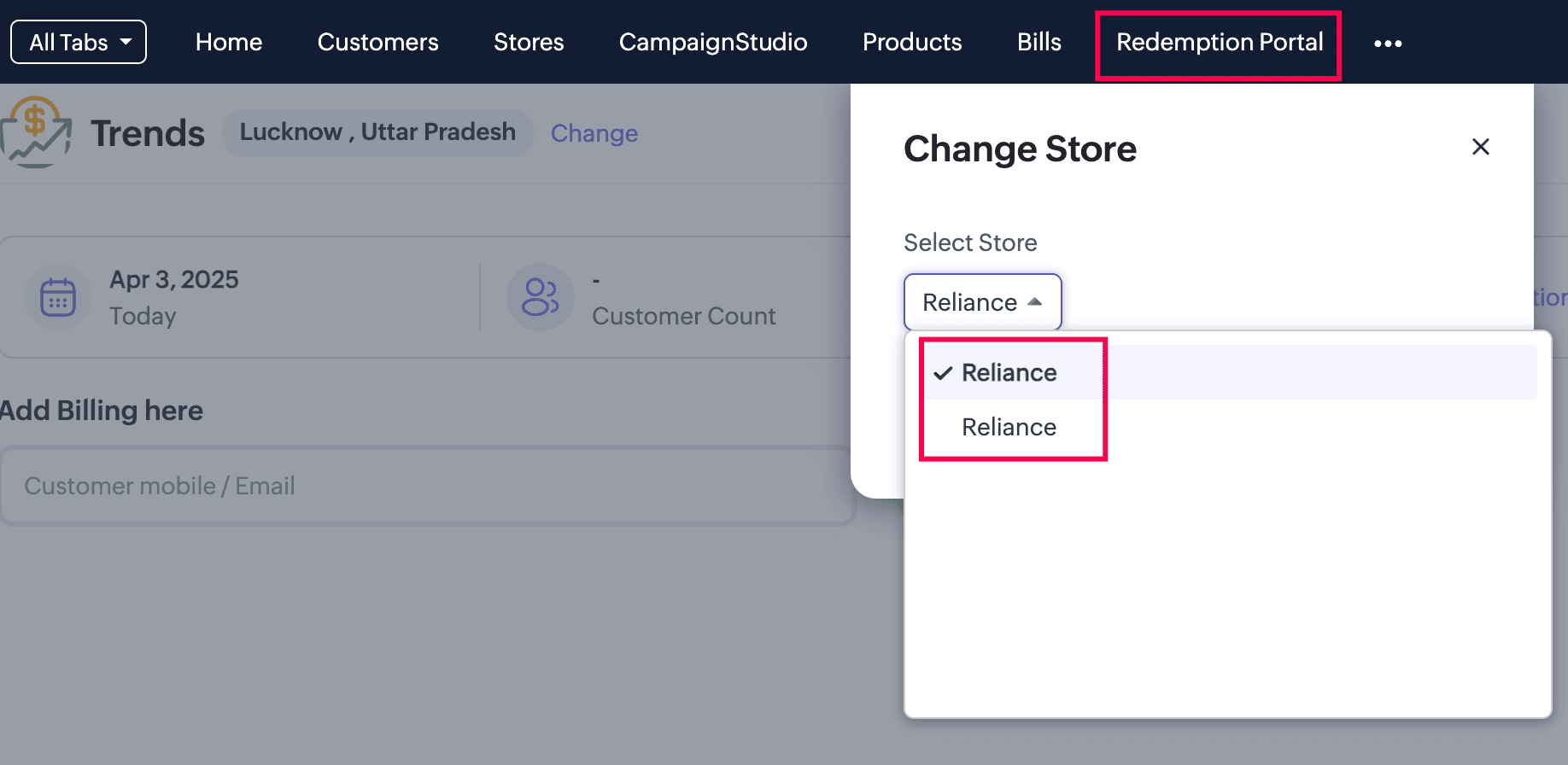
Task: Pick the unchecked Reliance store option
Action: point(1009,427)
